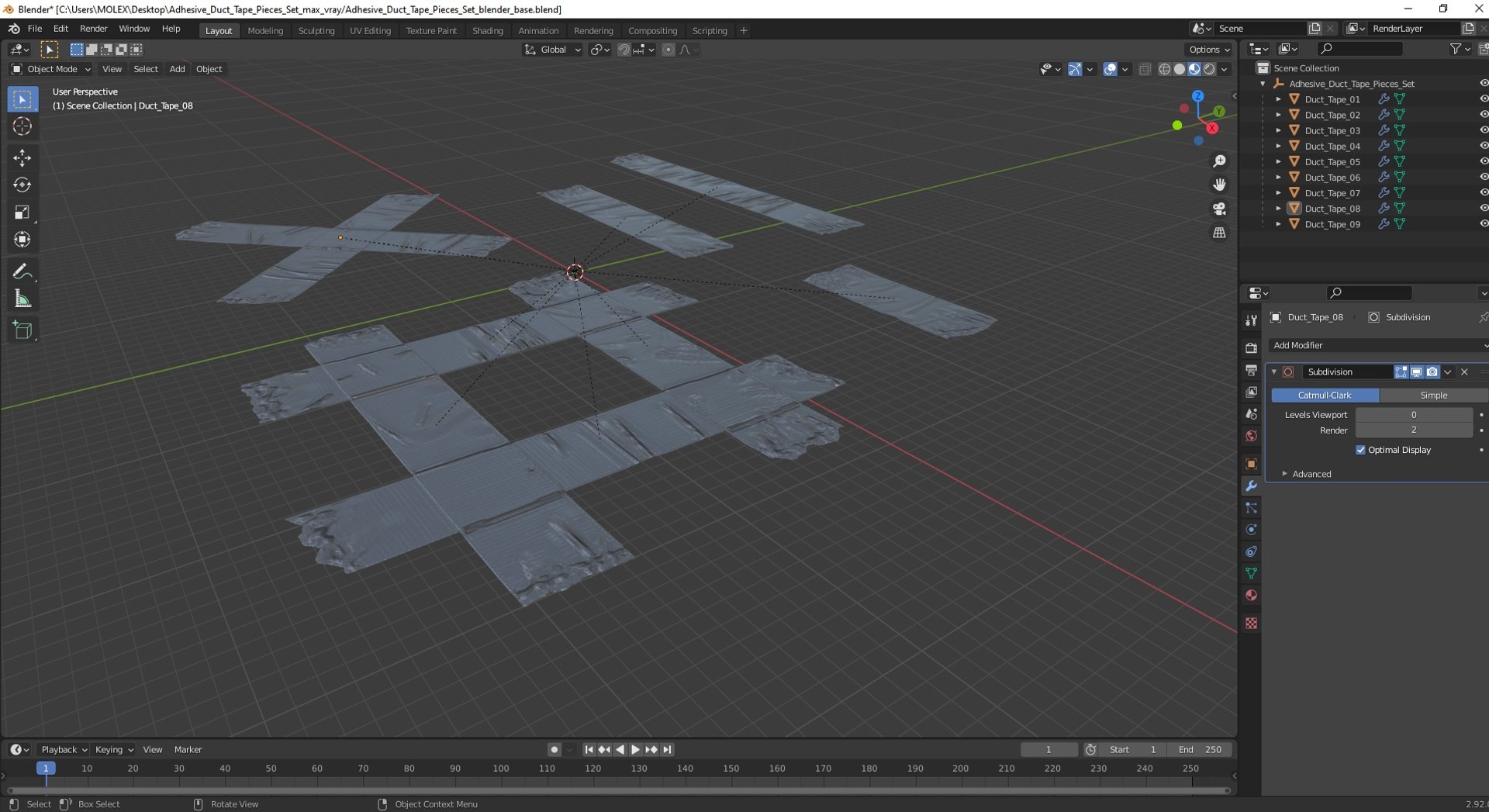Select the Cursor tool in toolbar
This screenshot has height=812, width=1489.
click(x=22, y=126)
